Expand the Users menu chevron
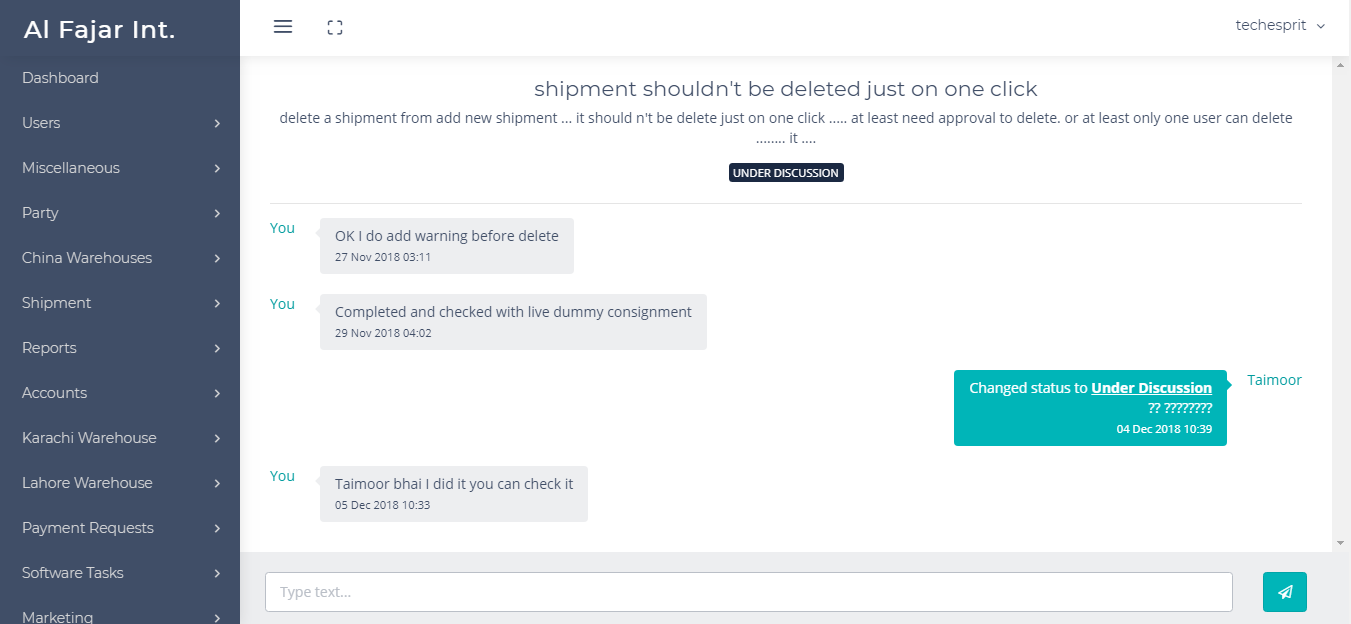This screenshot has height=624, width=1351. [217, 124]
